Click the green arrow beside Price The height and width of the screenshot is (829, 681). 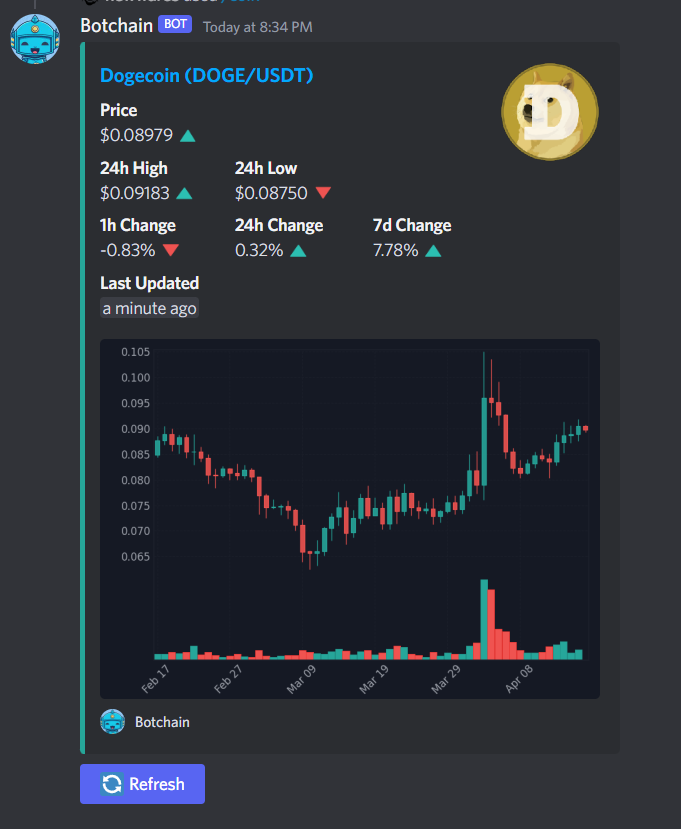187,135
